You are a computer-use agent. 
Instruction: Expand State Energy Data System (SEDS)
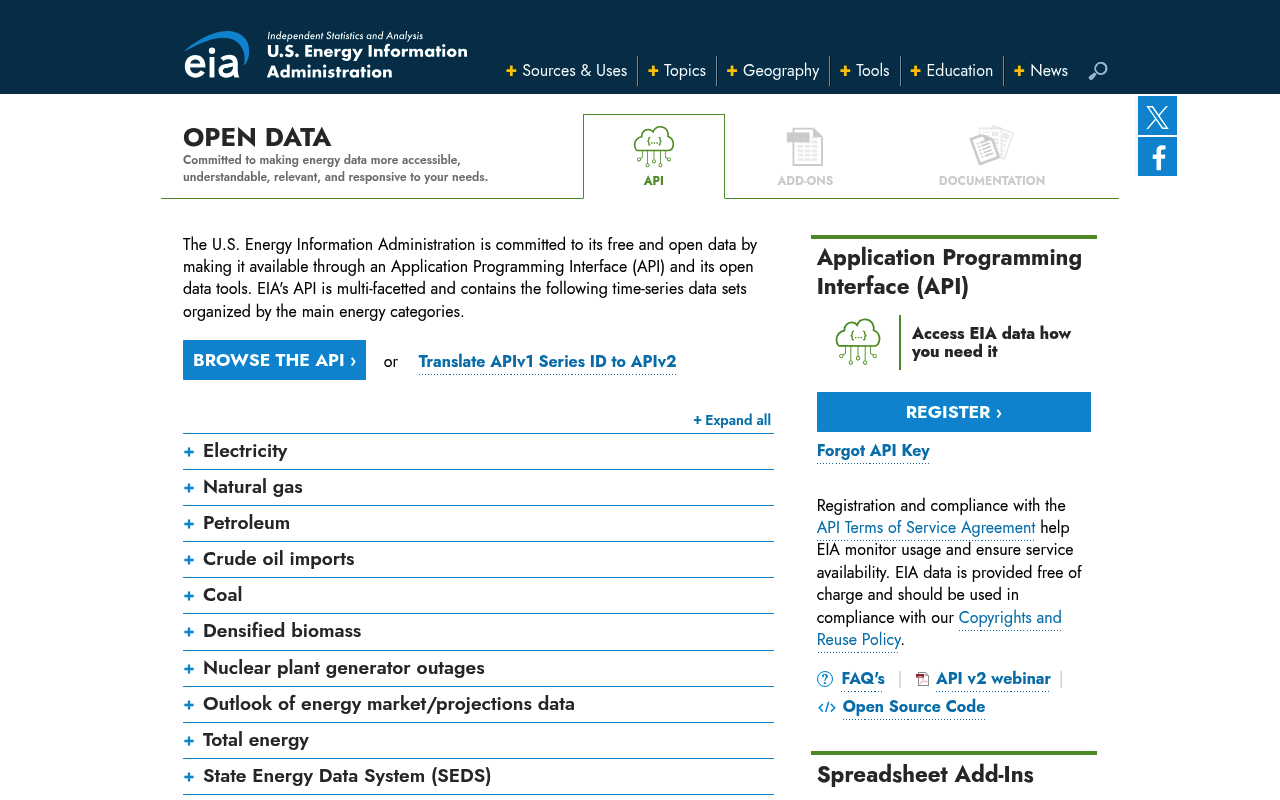click(x=478, y=776)
